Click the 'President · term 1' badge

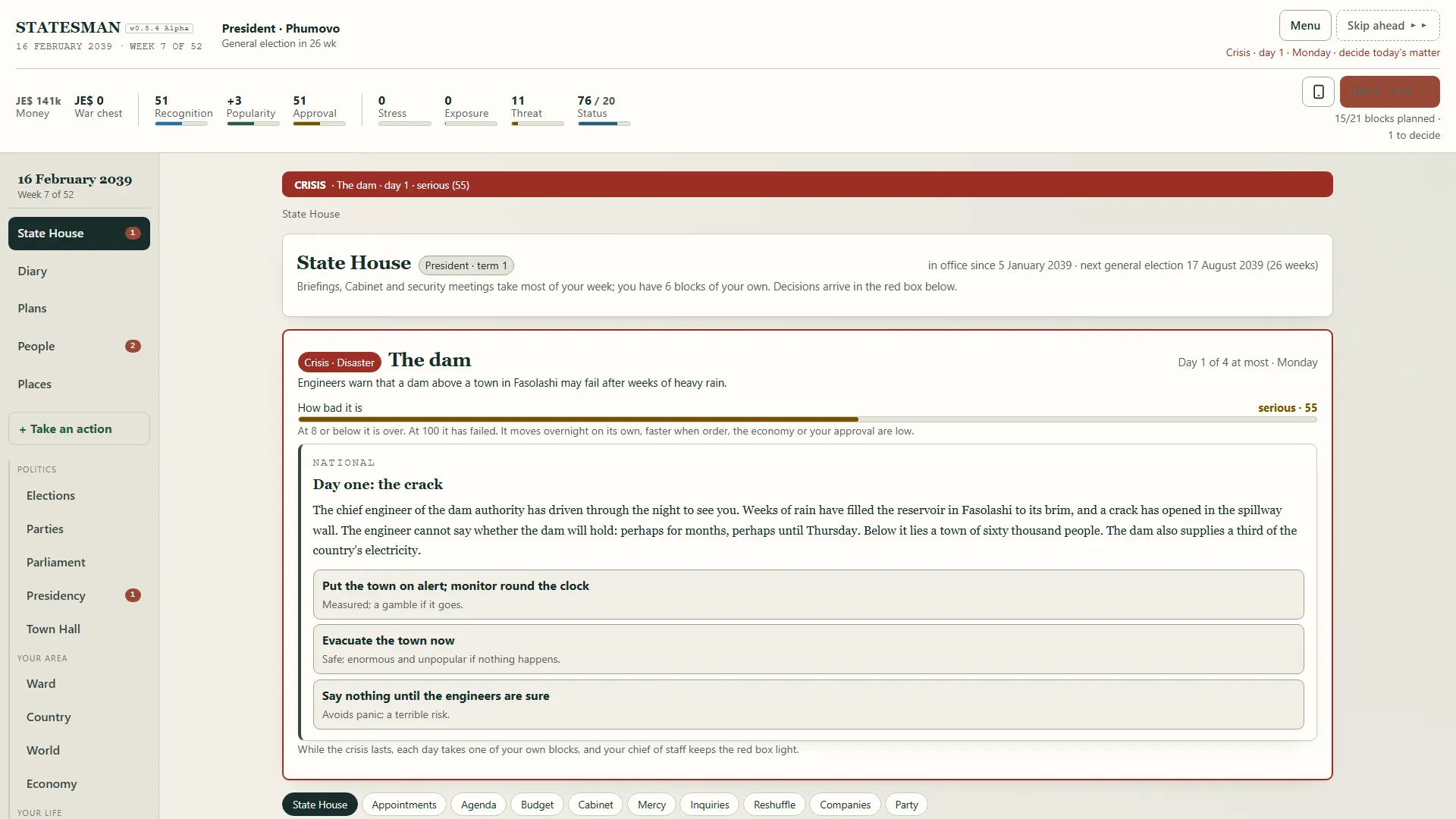[x=466, y=265]
